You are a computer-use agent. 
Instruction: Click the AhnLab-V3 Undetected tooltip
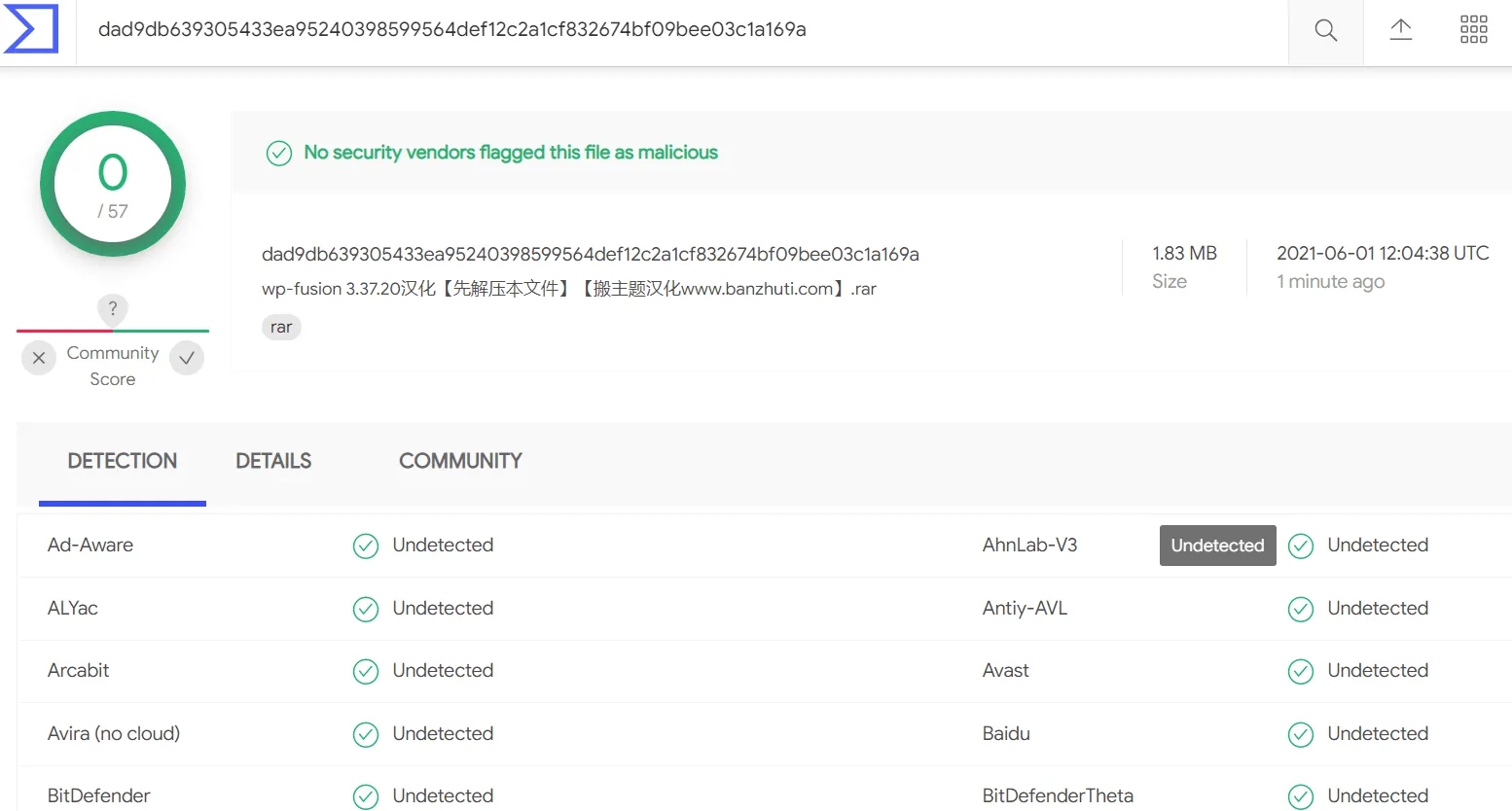tap(1217, 546)
